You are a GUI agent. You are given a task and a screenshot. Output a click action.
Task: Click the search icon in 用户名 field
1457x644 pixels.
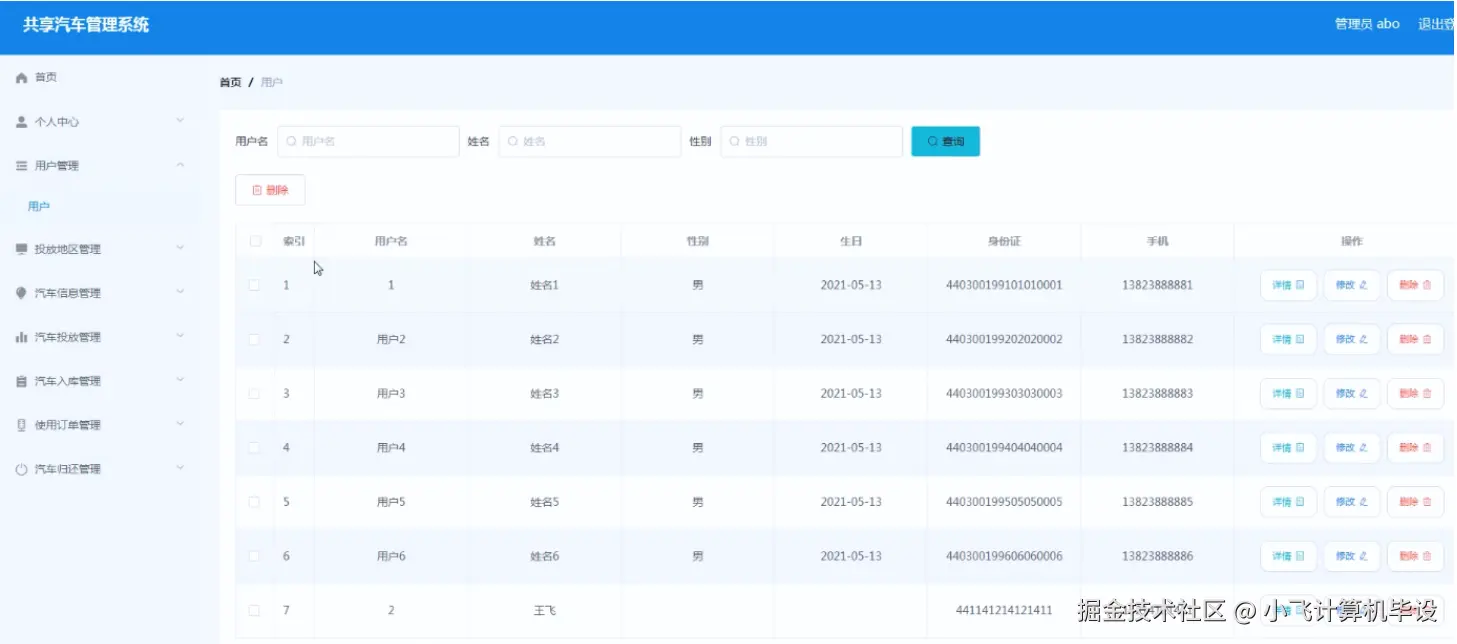[x=292, y=142]
